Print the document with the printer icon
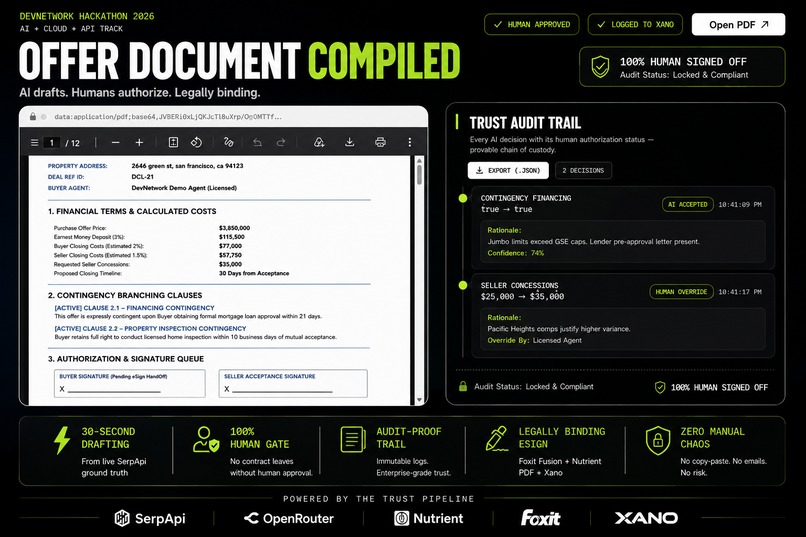The image size is (806, 537). pyautogui.click(x=380, y=142)
